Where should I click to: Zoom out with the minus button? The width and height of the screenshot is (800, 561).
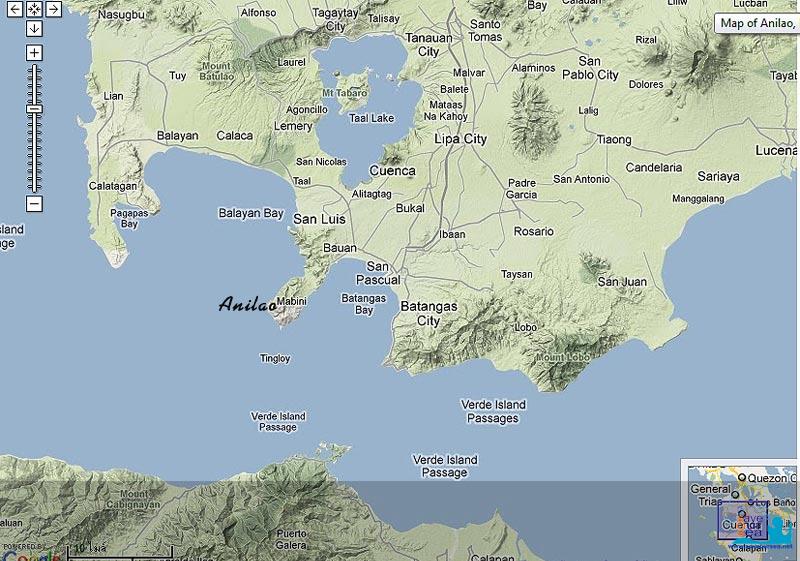[x=34, y=204]
